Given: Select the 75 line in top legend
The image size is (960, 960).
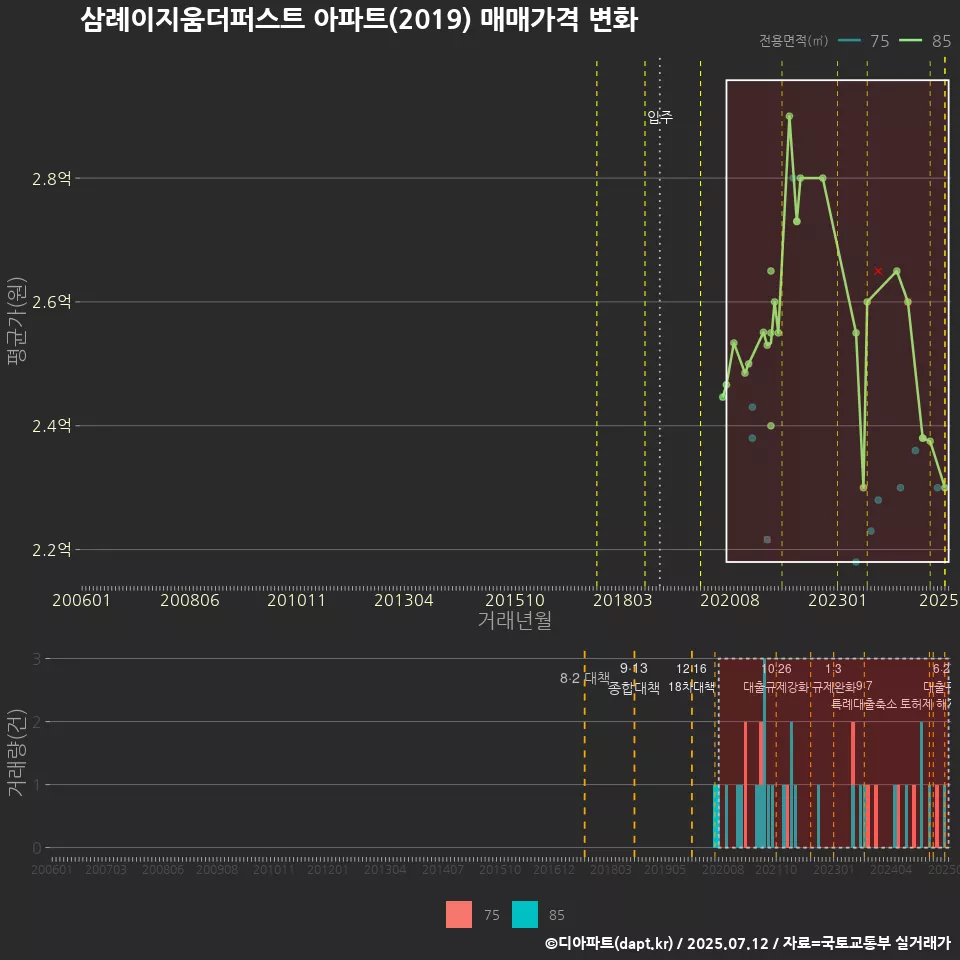Looking at the screenshot, I should [849, 41].
